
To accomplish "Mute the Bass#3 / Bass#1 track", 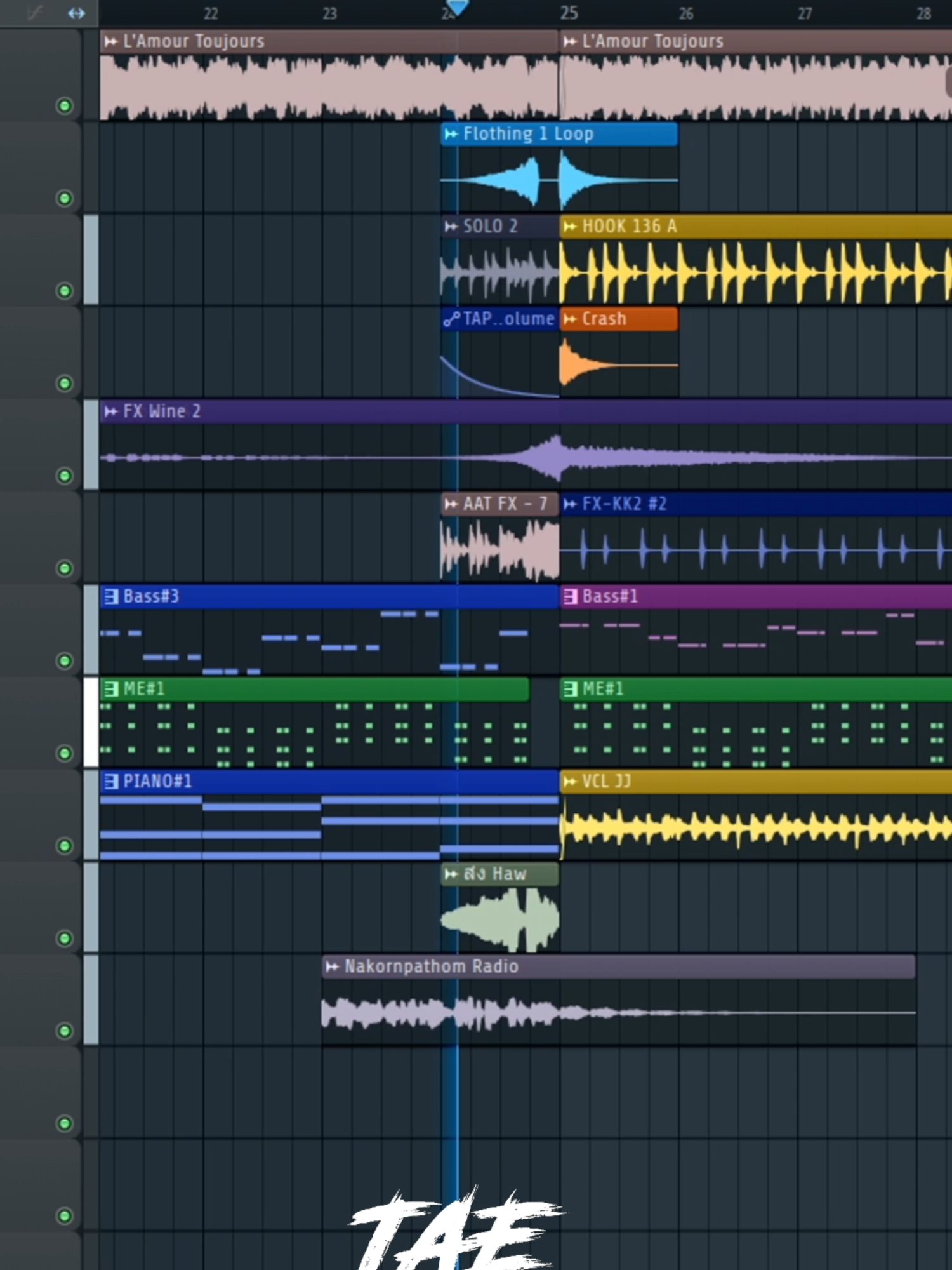I will point(64,661).
